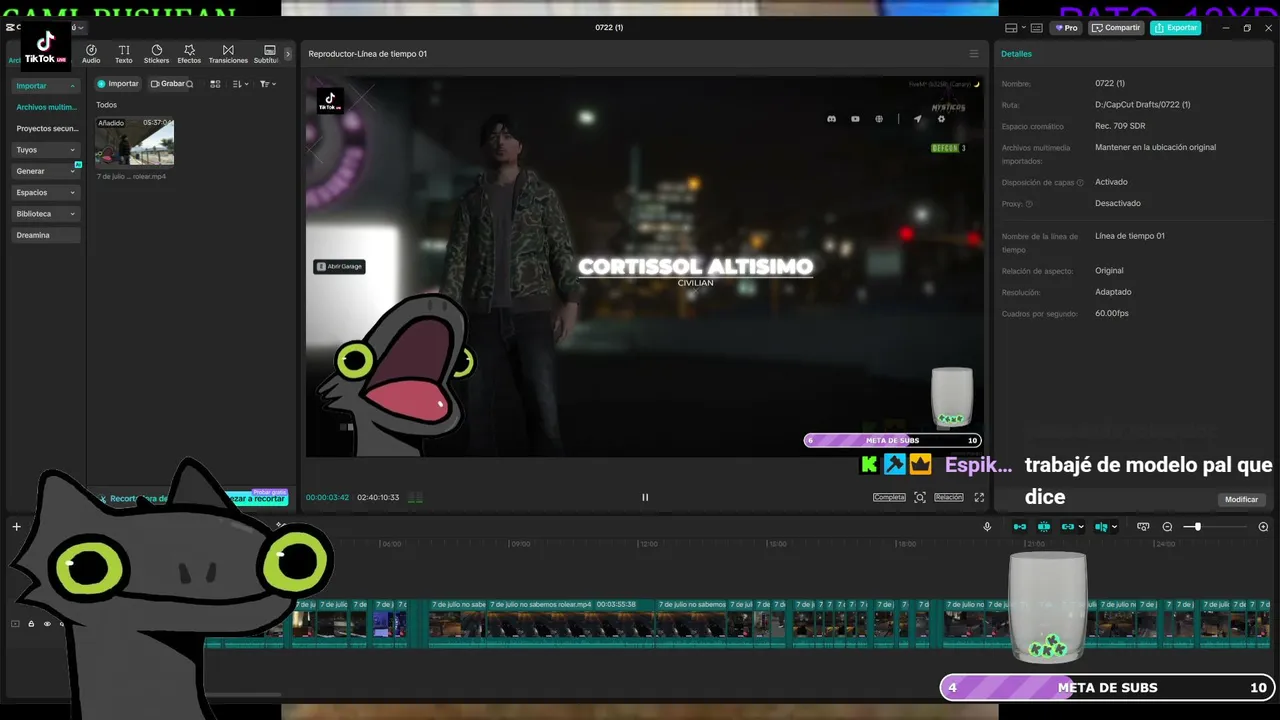Open the player panel menu icon
Image resolution: width=1280 pixels, height=720 pixels.
point(974,54)
